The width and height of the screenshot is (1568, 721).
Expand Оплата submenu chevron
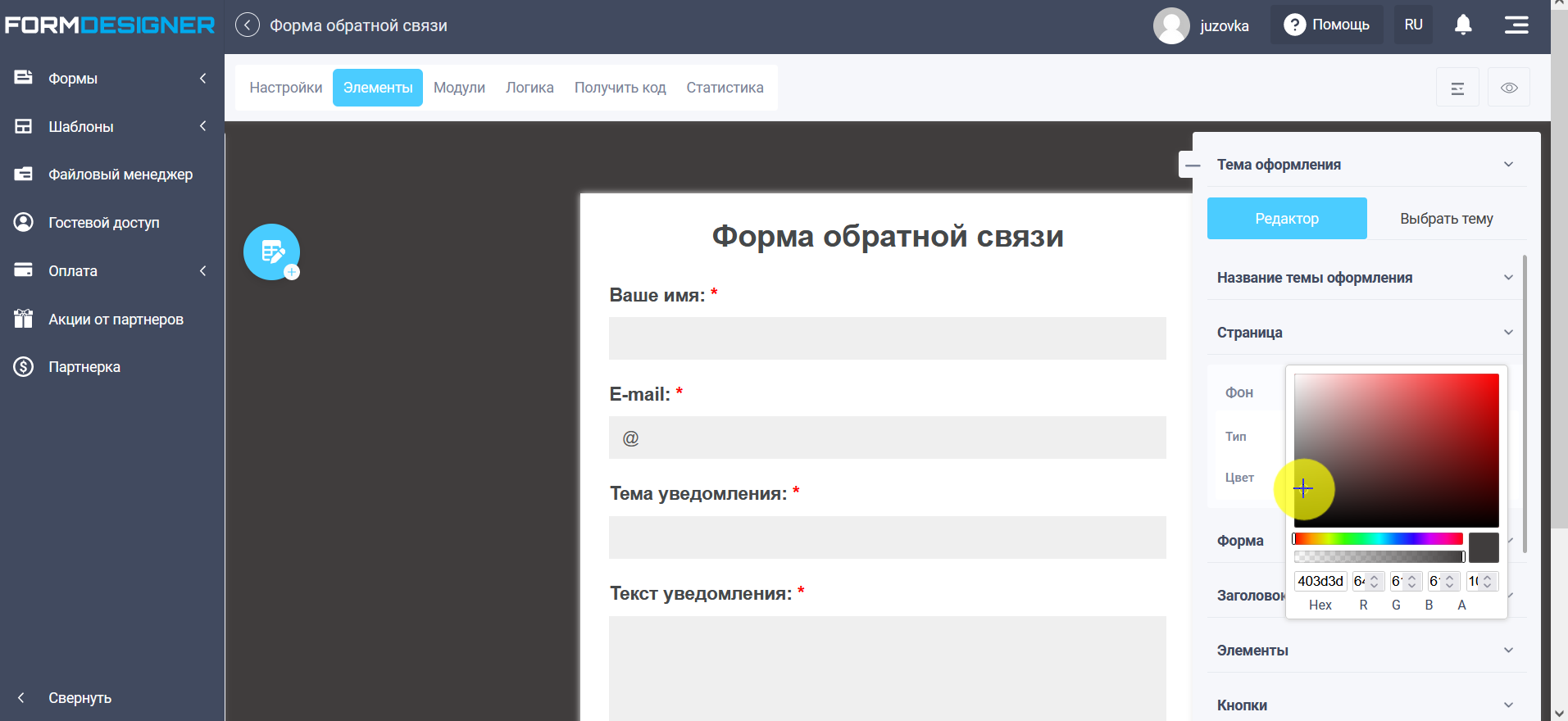tap(202, 270)
